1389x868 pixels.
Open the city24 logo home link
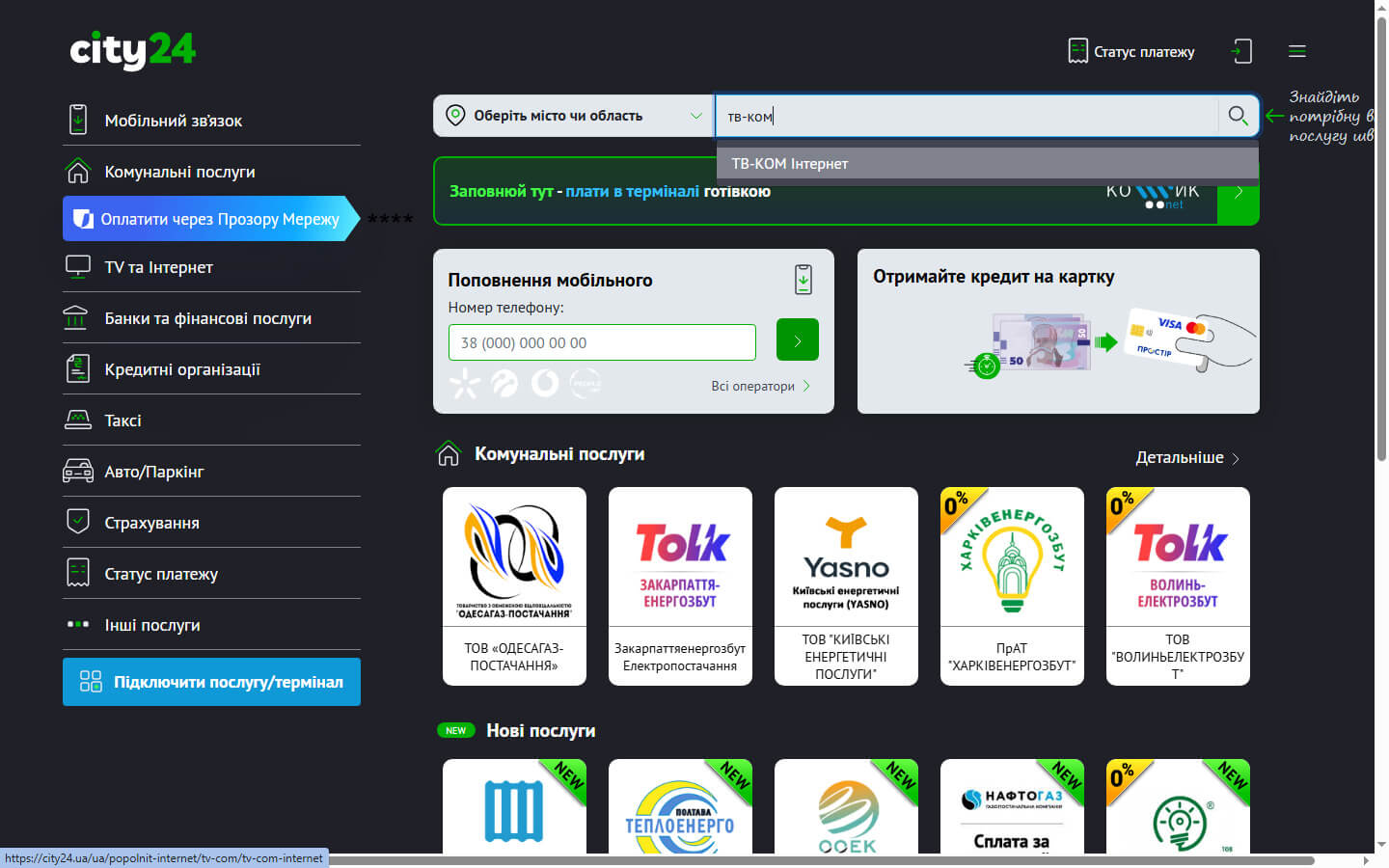[133, 49]
